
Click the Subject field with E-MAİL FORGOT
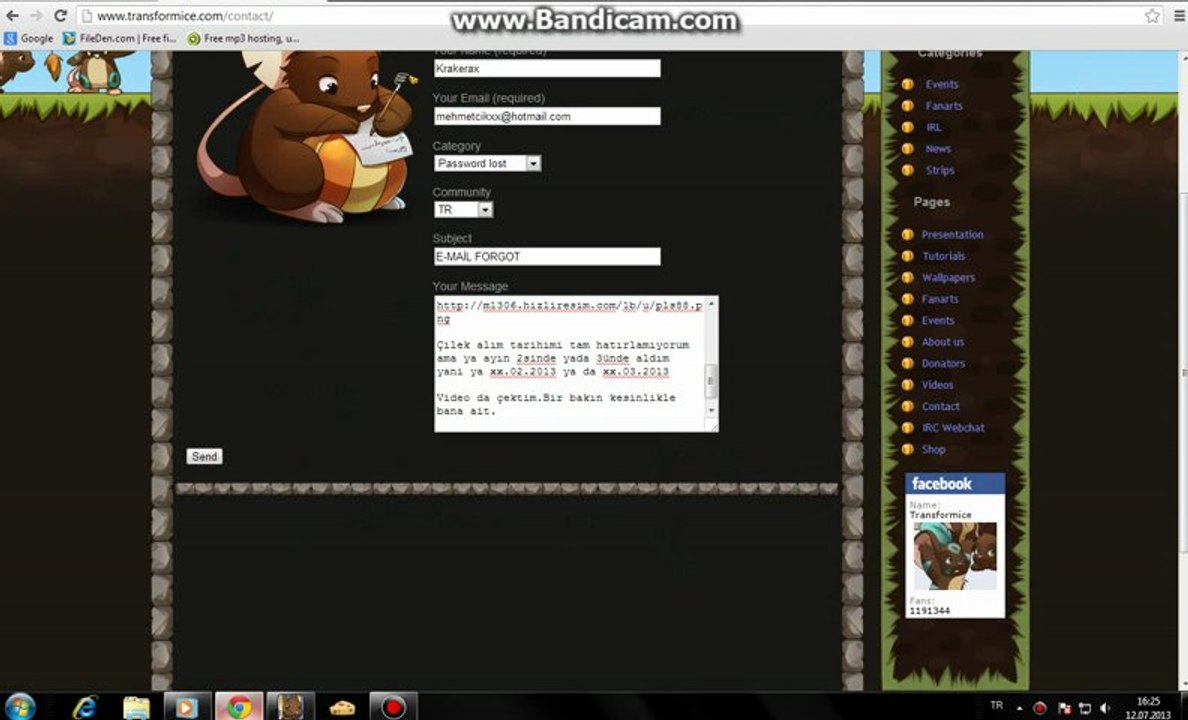pos(547,257)
